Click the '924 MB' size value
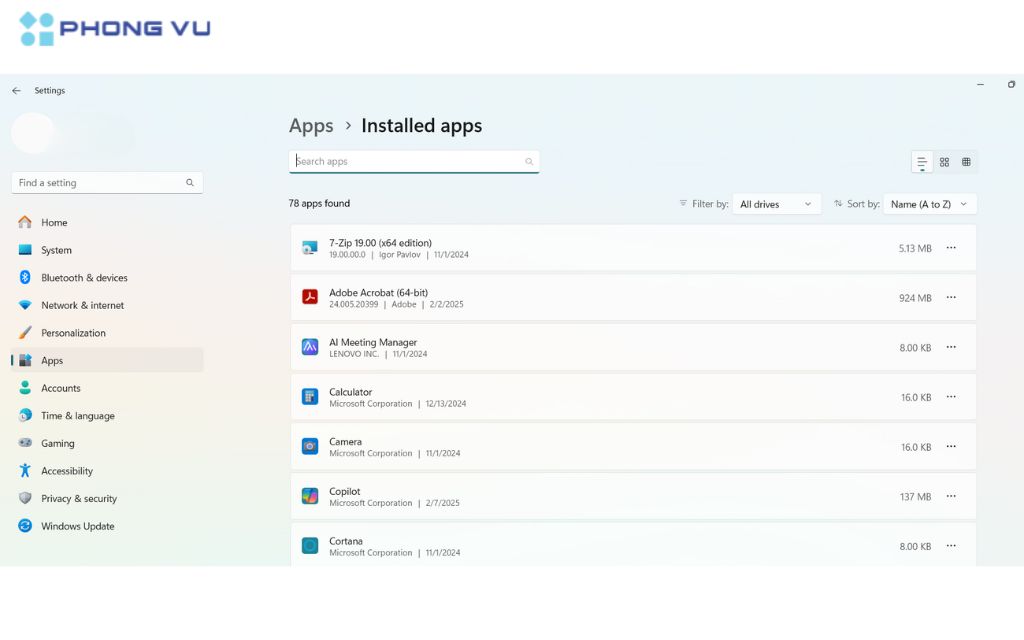This screenshot has width=1024, height=640. pos(915,298)
